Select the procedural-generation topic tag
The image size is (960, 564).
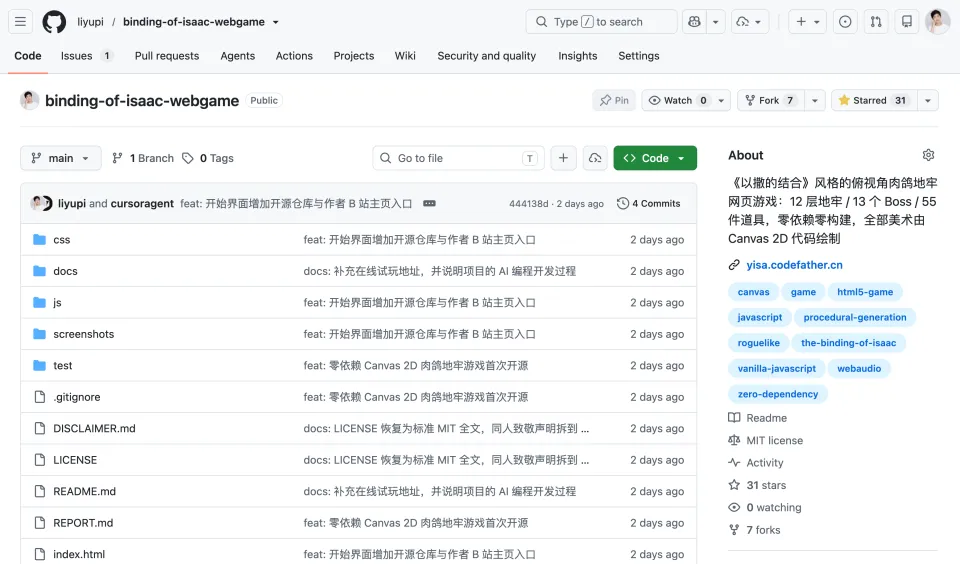click(x=855, y=317)
